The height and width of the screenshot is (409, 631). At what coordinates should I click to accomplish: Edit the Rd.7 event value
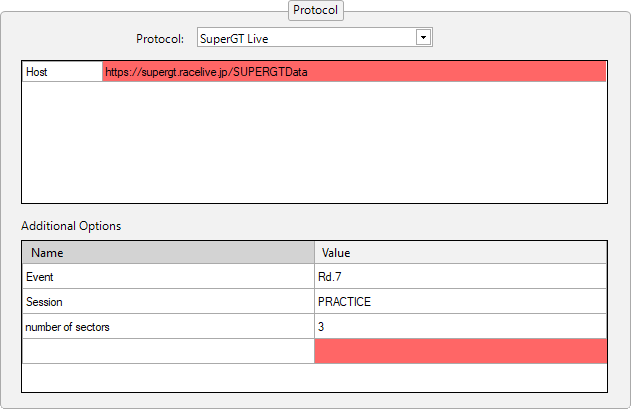click(x=460, y=277)
